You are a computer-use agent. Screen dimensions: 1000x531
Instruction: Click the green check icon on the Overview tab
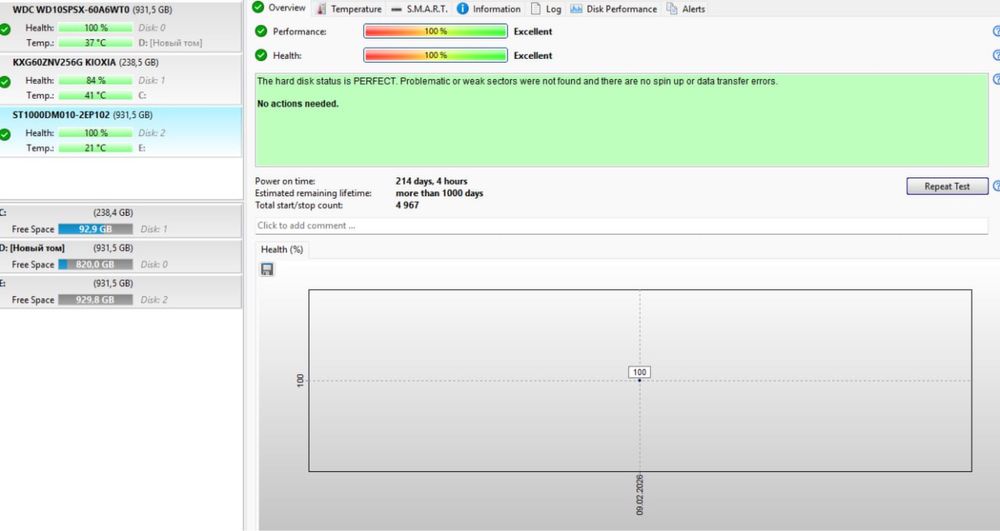[258, 7]
